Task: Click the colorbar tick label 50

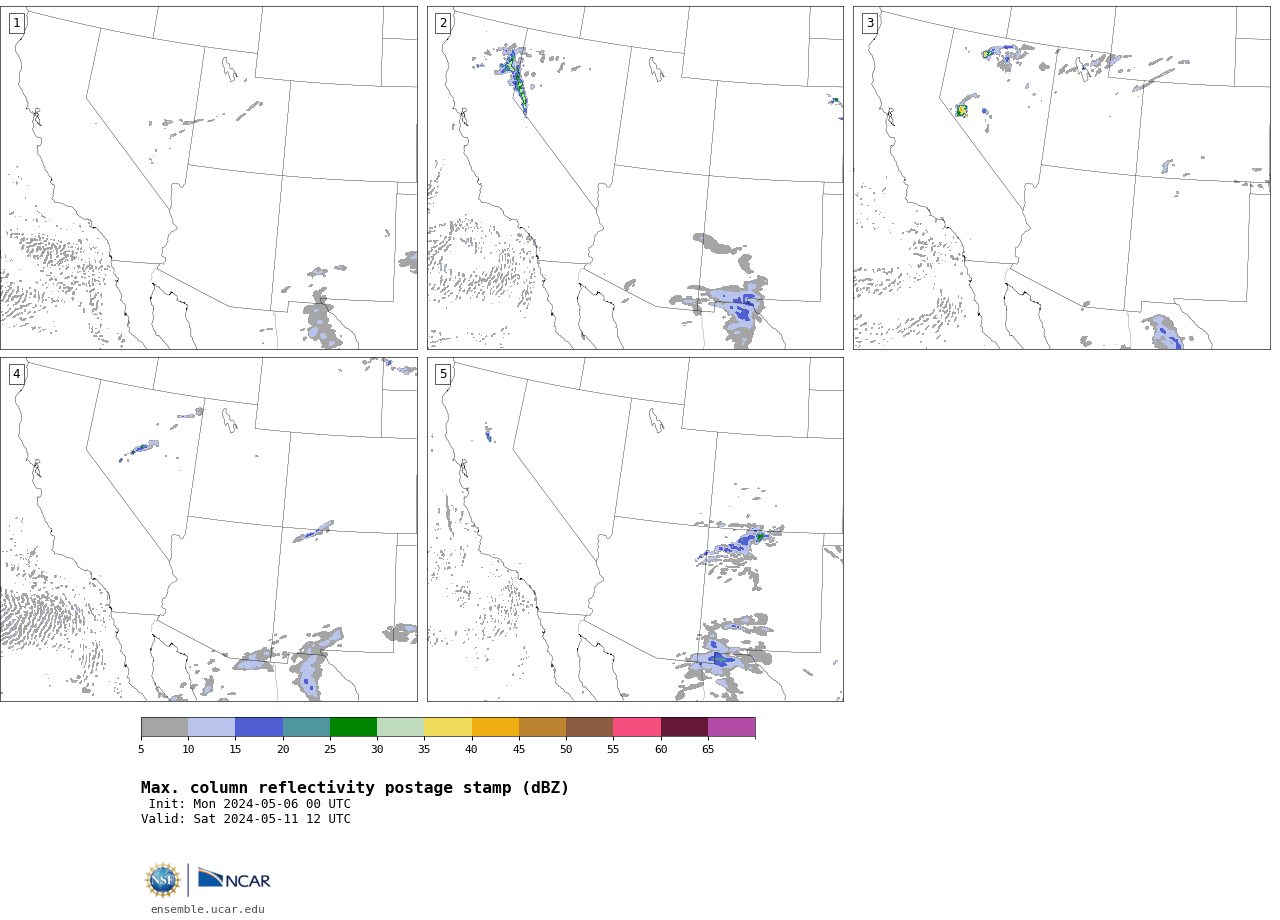Action: pyautogui.click(x=566, y=750)
